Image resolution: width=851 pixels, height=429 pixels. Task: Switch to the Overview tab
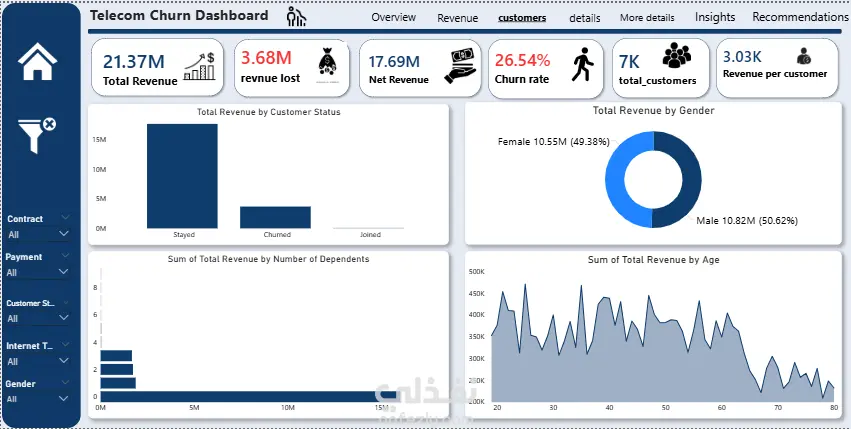393,17
